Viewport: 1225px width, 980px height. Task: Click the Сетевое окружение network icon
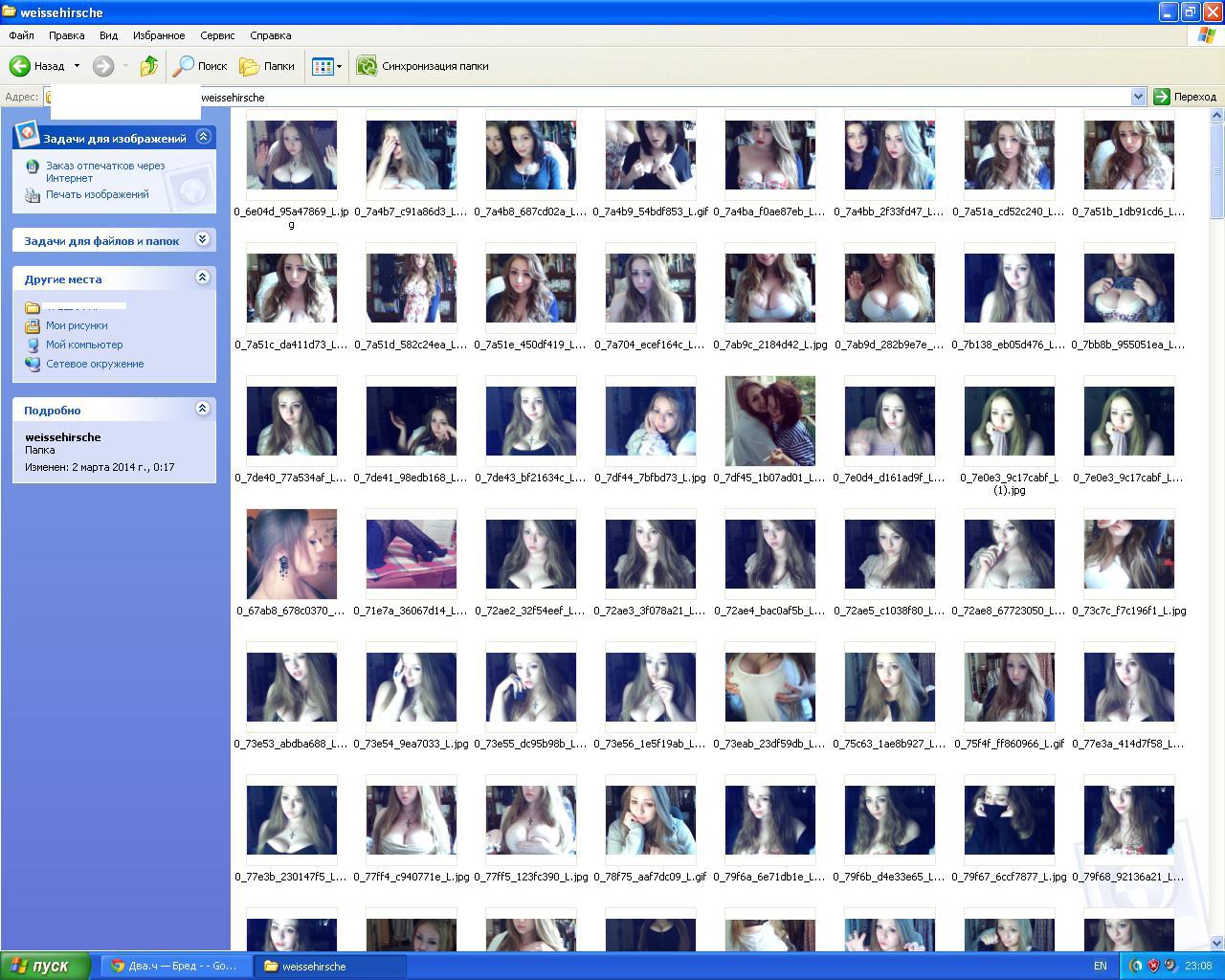click(33, 364)
